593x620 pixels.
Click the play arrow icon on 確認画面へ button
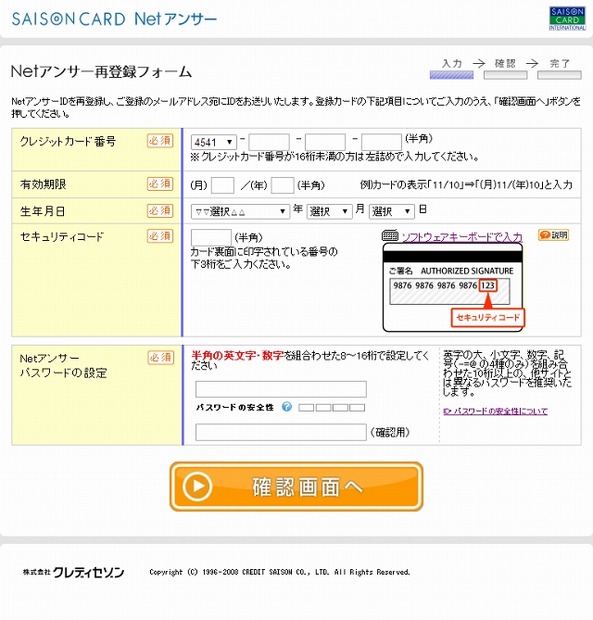(197, 486)
